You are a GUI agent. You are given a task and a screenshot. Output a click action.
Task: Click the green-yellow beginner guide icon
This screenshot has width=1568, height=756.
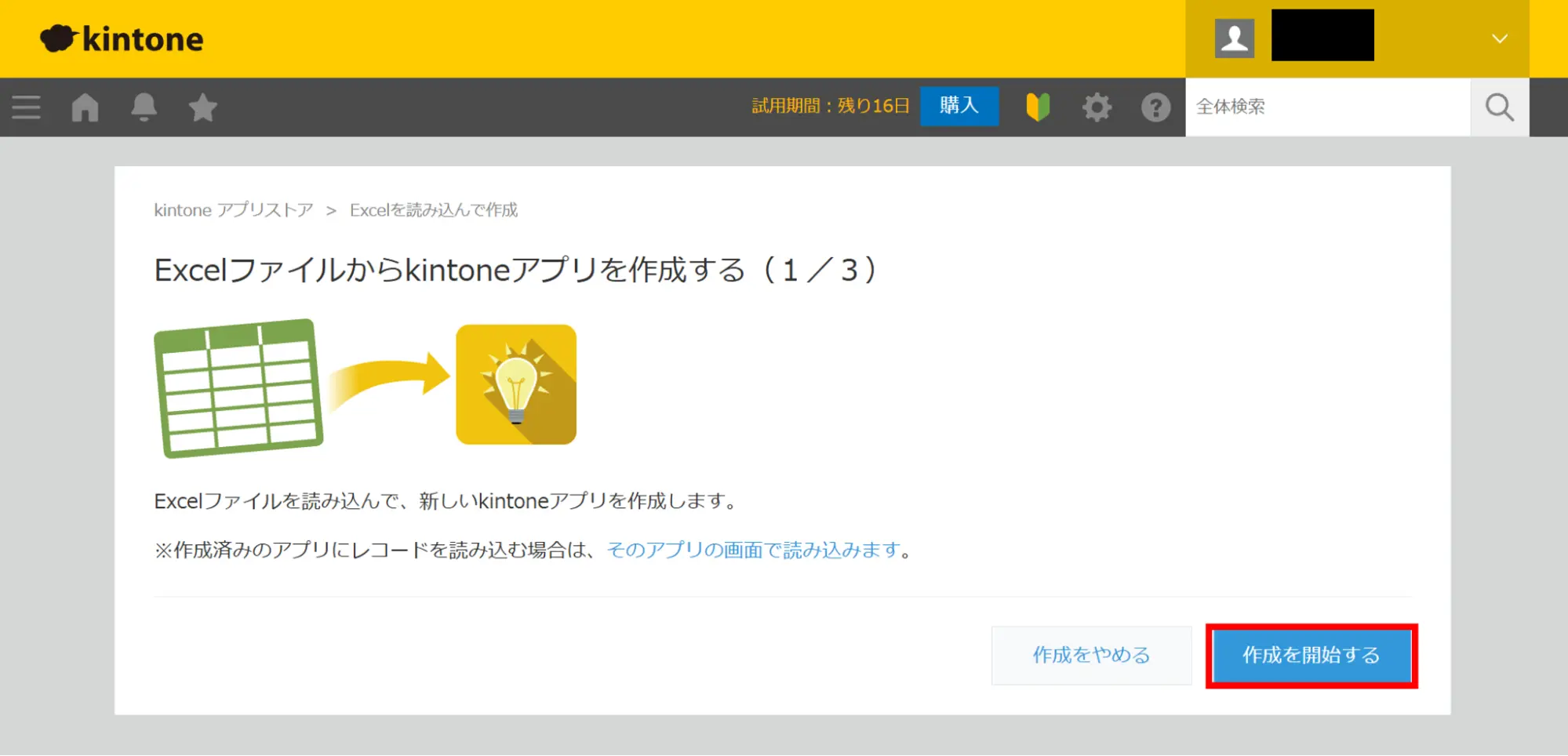tap(1038, 107)
